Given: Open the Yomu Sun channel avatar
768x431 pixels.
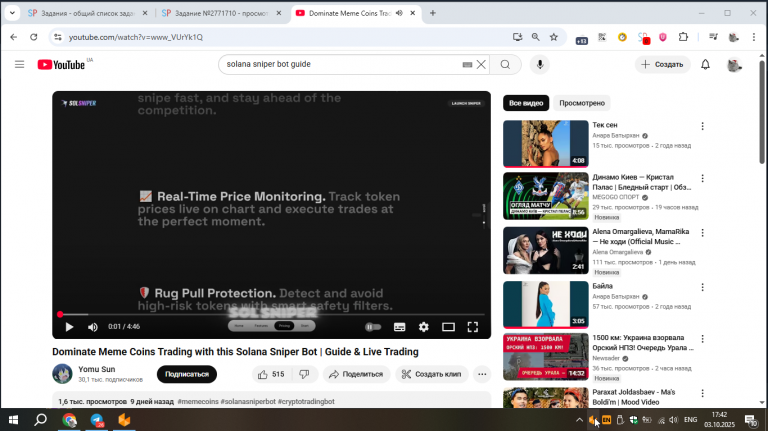Looking at the screenshot, I should click(x=62, y=374).
